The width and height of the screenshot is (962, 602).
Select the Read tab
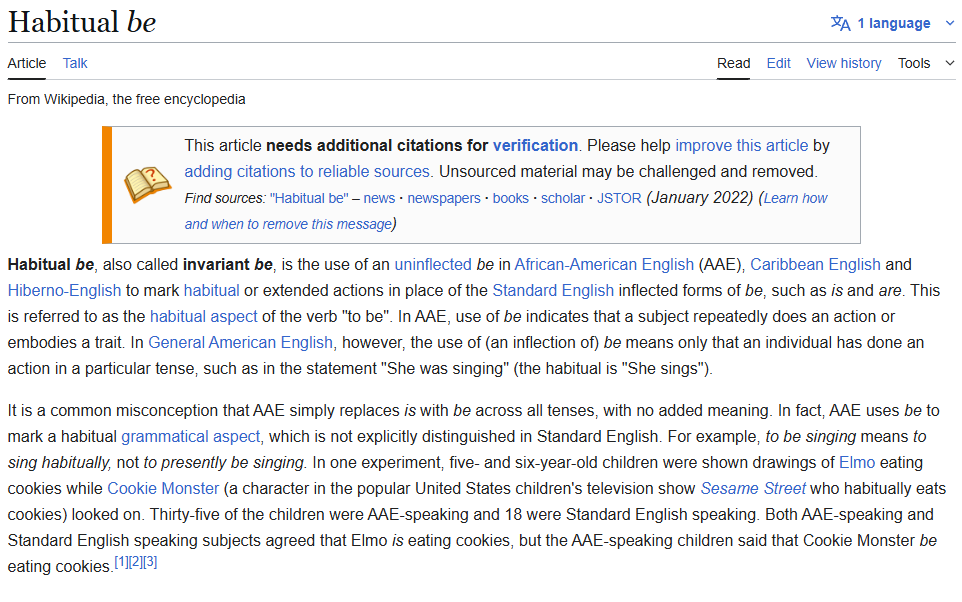pyautogui.click(x=734, y=63)
